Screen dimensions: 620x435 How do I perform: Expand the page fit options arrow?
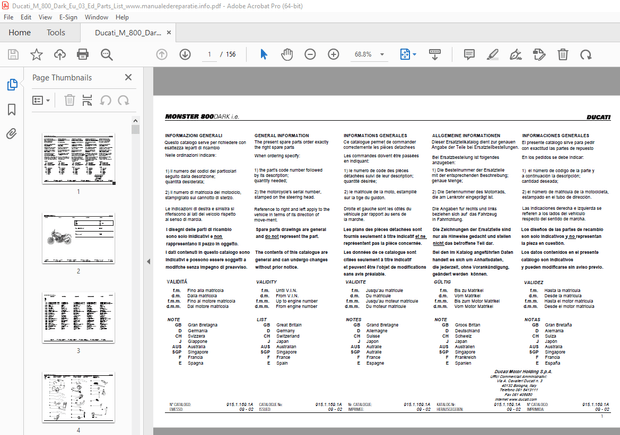[414, 55]
